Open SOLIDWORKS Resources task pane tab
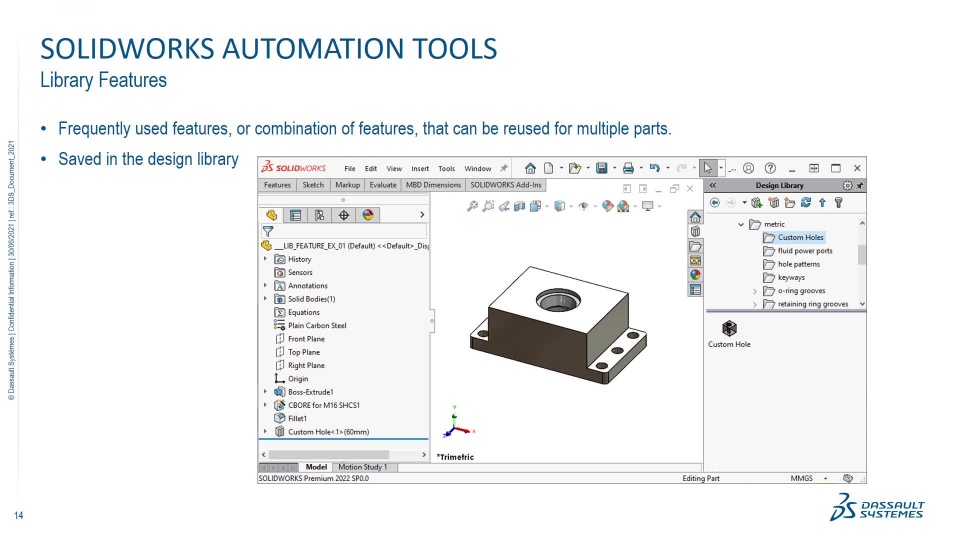960x540 pixels. pyautogui.click(x=695, y=217)
